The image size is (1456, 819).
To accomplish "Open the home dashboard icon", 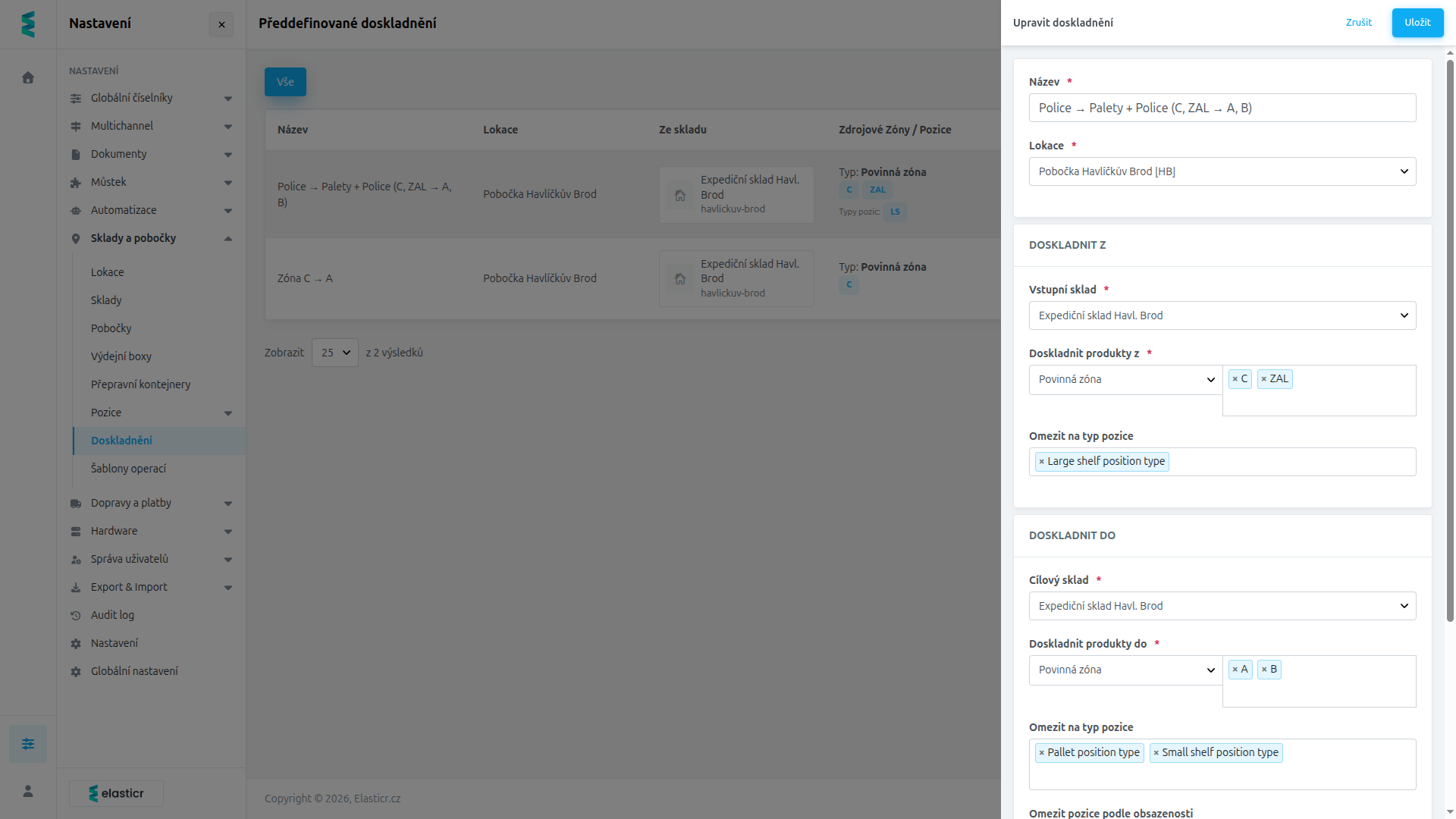I will (28, 77).
